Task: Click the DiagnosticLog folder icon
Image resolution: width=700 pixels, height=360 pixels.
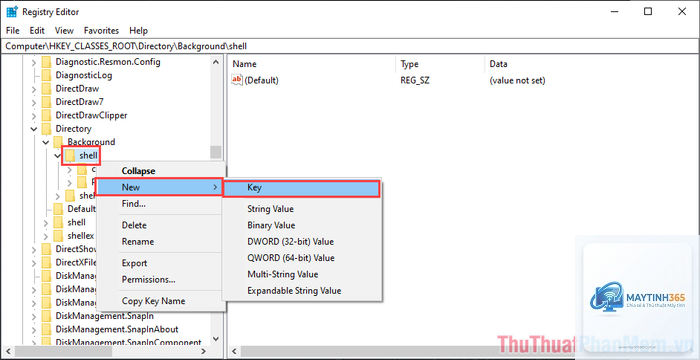Action: pyautogui.click(x=46, y=75)
